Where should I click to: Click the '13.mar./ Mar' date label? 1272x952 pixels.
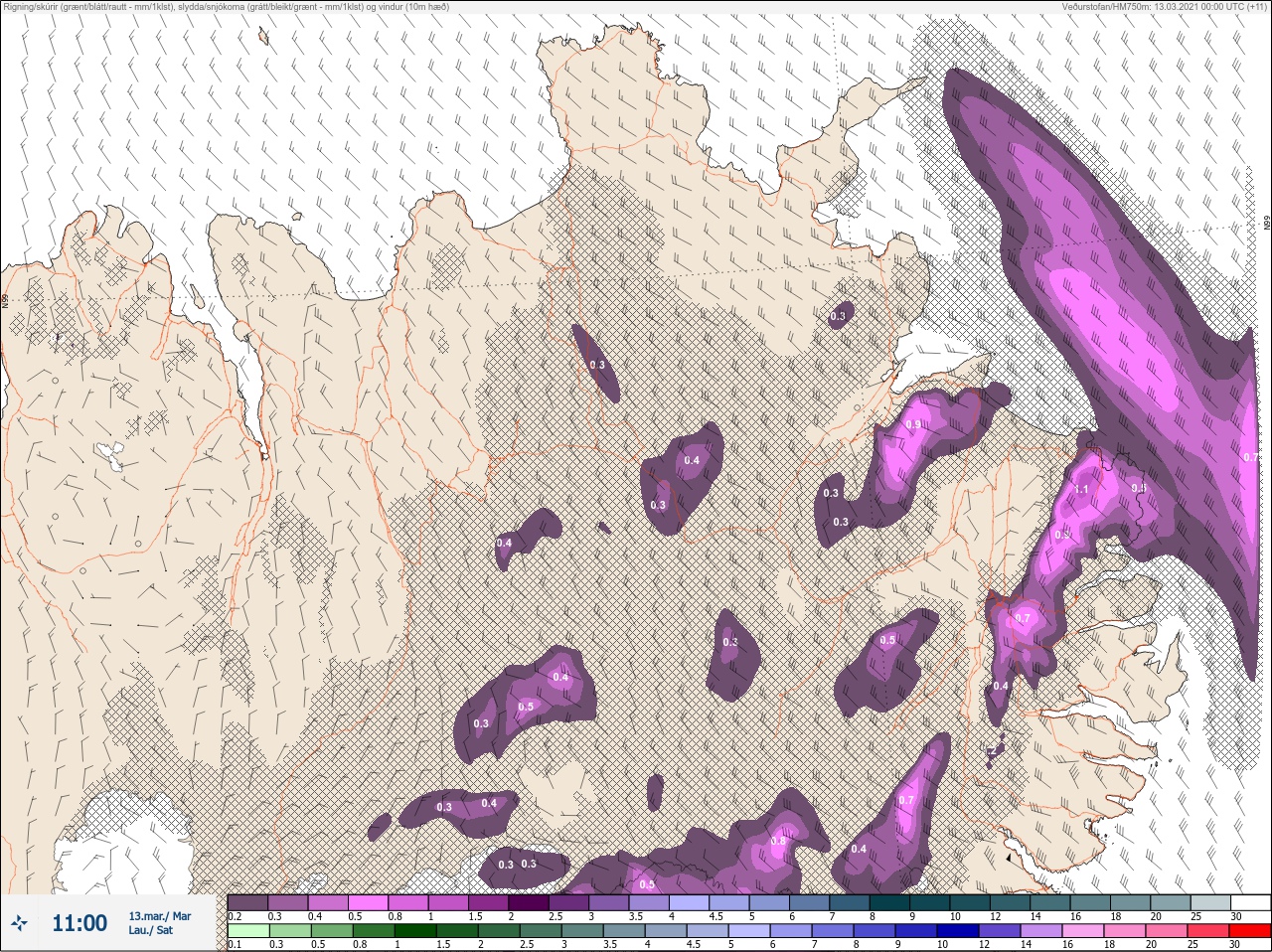[x=160, y=916]
